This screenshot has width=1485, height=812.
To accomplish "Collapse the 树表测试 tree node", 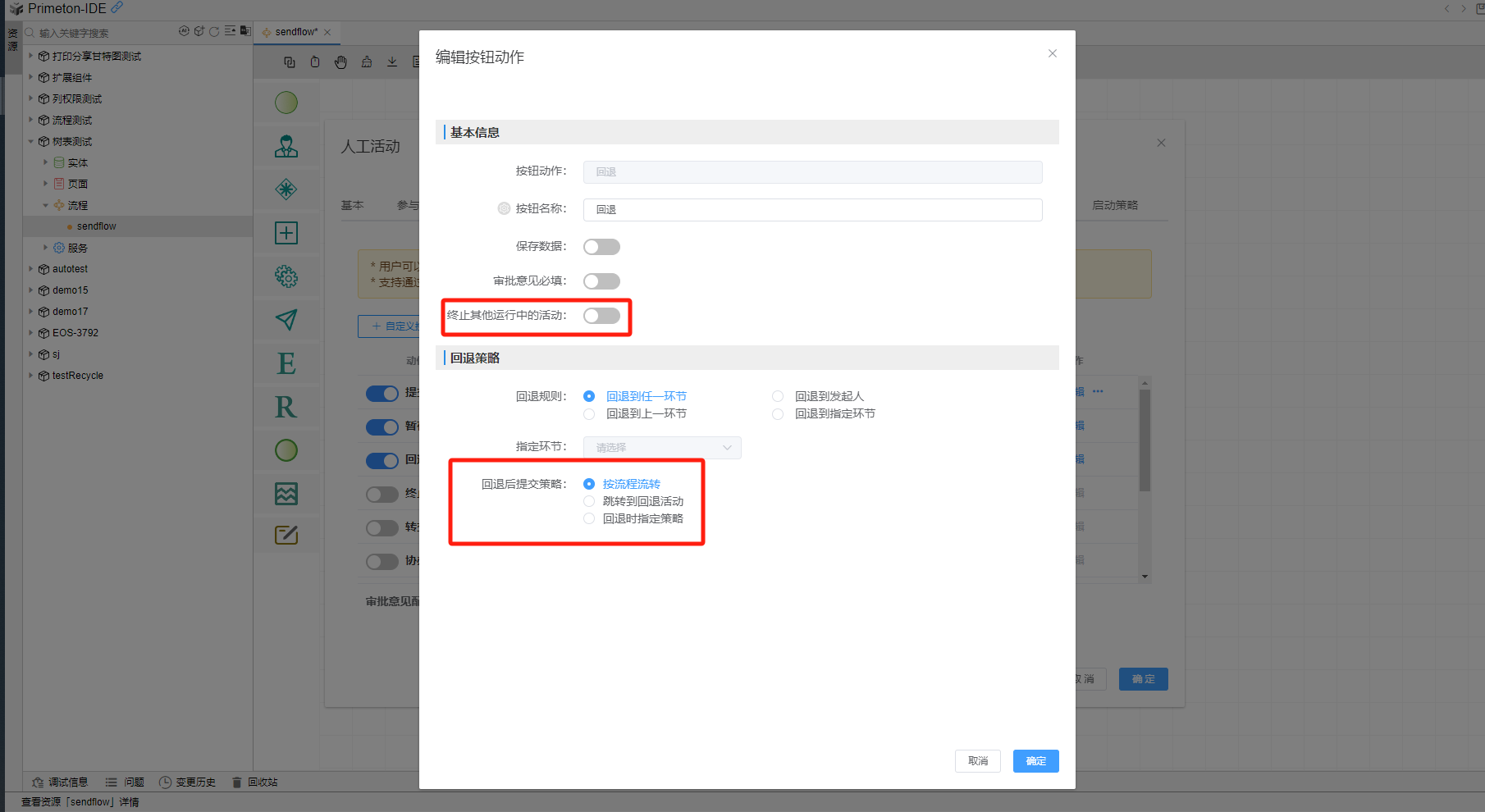I will [31, 142].
